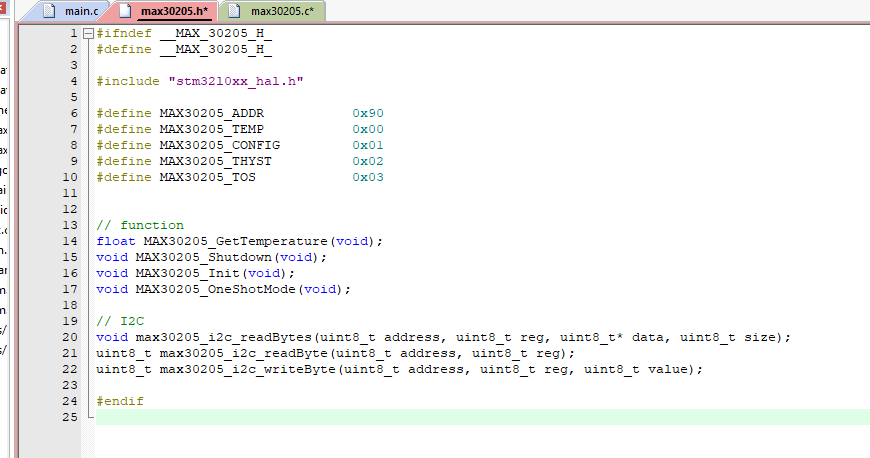This screenshot has width=870, height=458.
Task: Click the file icon on max30205.h tab
Action: (125, 12)
